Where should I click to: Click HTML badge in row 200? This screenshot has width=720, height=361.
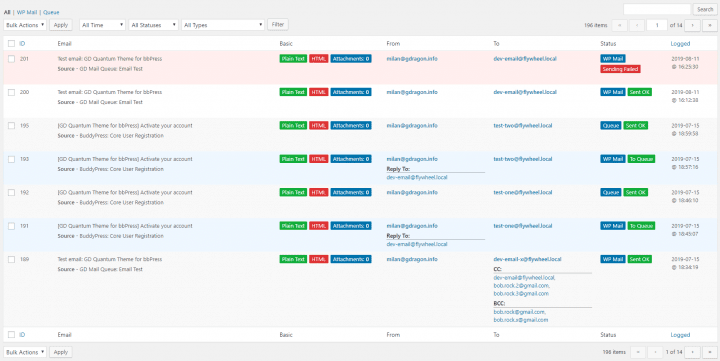pos(318,92)
